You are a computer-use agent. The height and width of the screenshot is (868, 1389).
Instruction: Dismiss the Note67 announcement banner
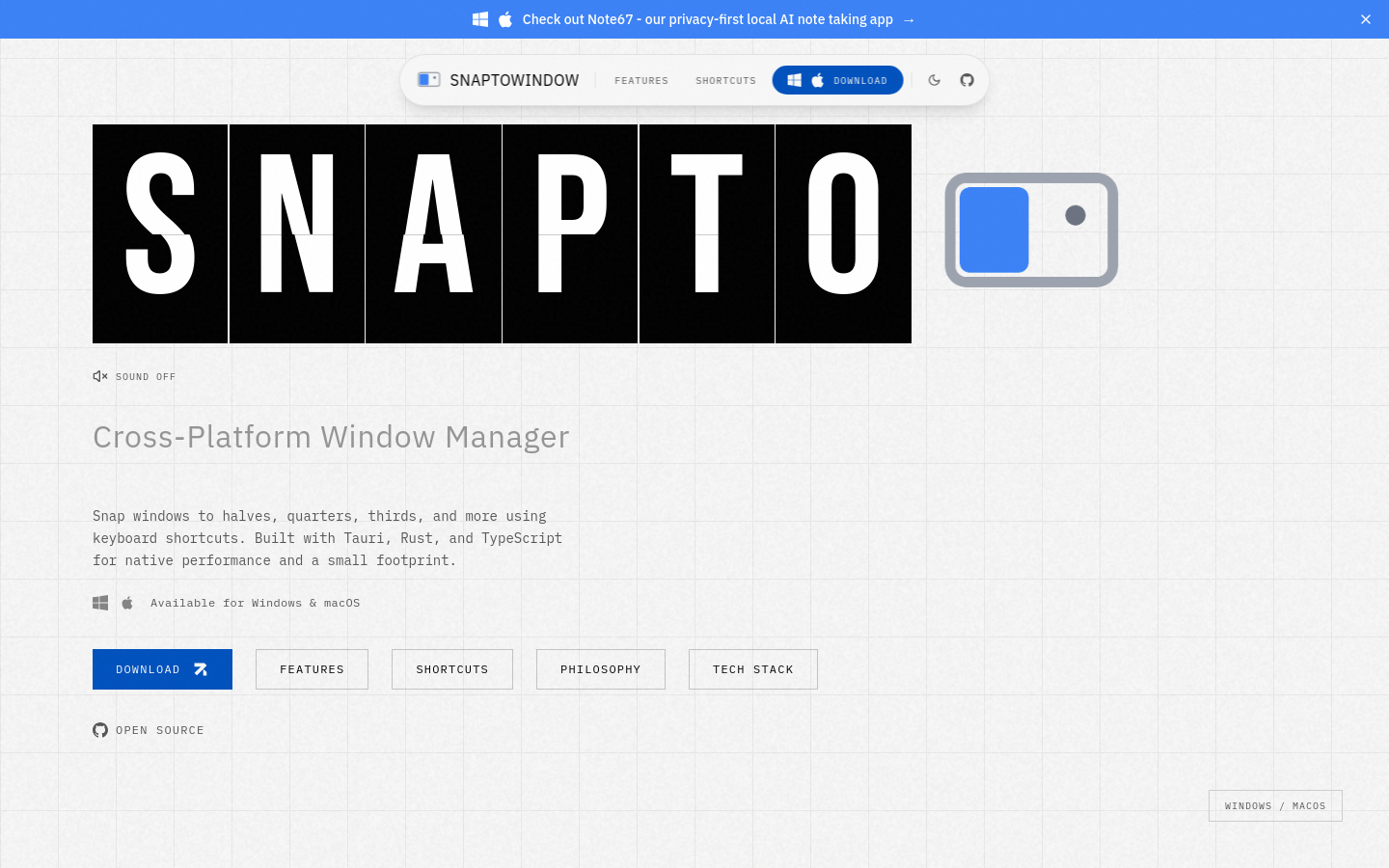(1366, 19)
